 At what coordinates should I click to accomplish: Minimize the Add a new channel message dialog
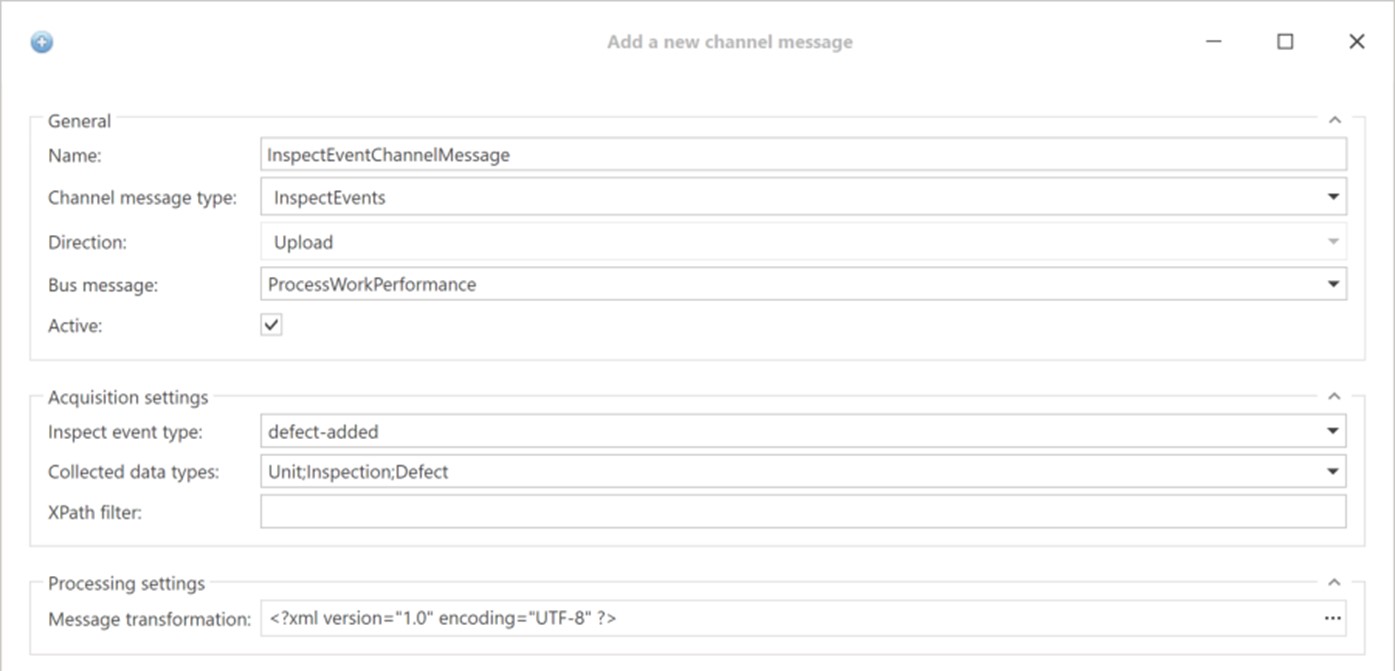click(x=1213, y=41)
